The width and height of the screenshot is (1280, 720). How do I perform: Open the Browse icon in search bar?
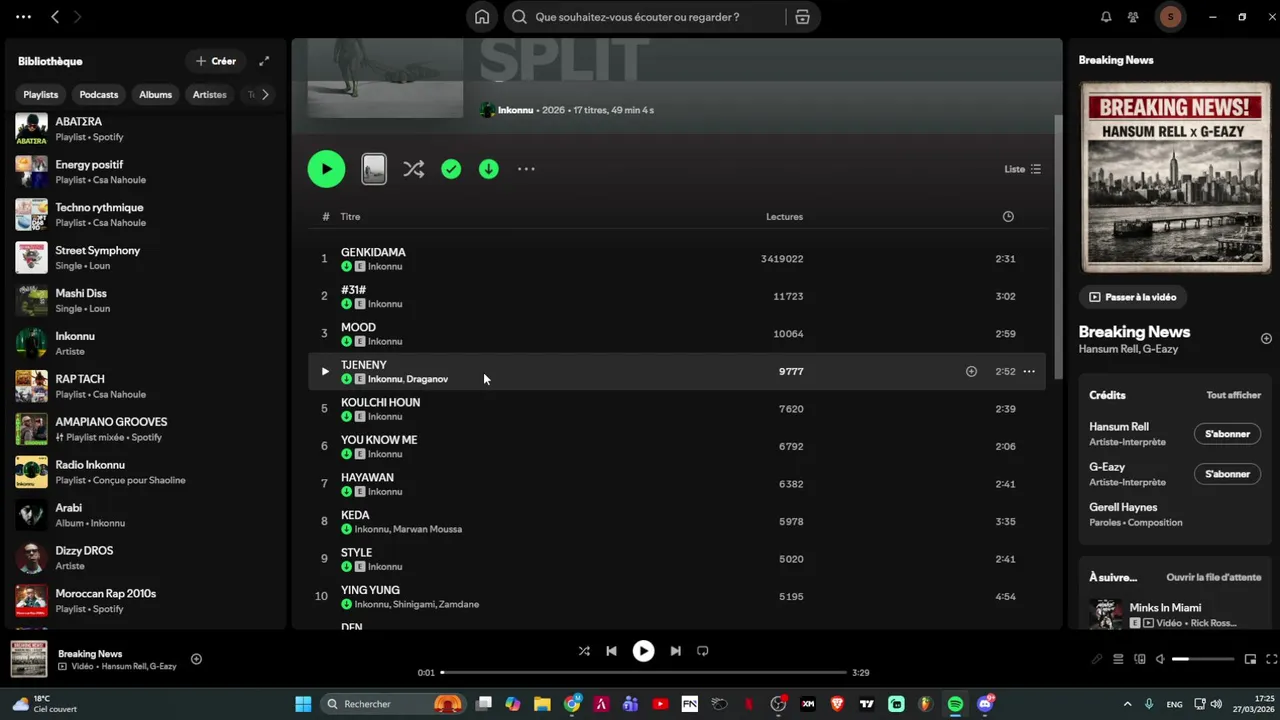pyautogui.click(x=802, y=17)
